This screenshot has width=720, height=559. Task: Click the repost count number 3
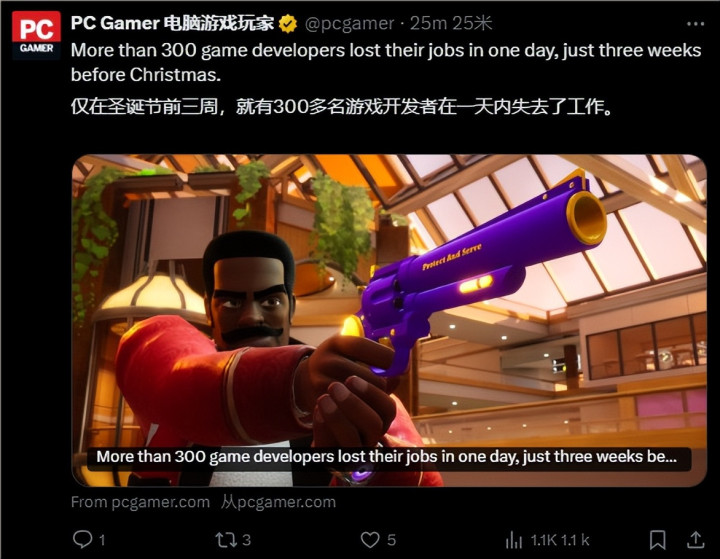tap(247, 540)
